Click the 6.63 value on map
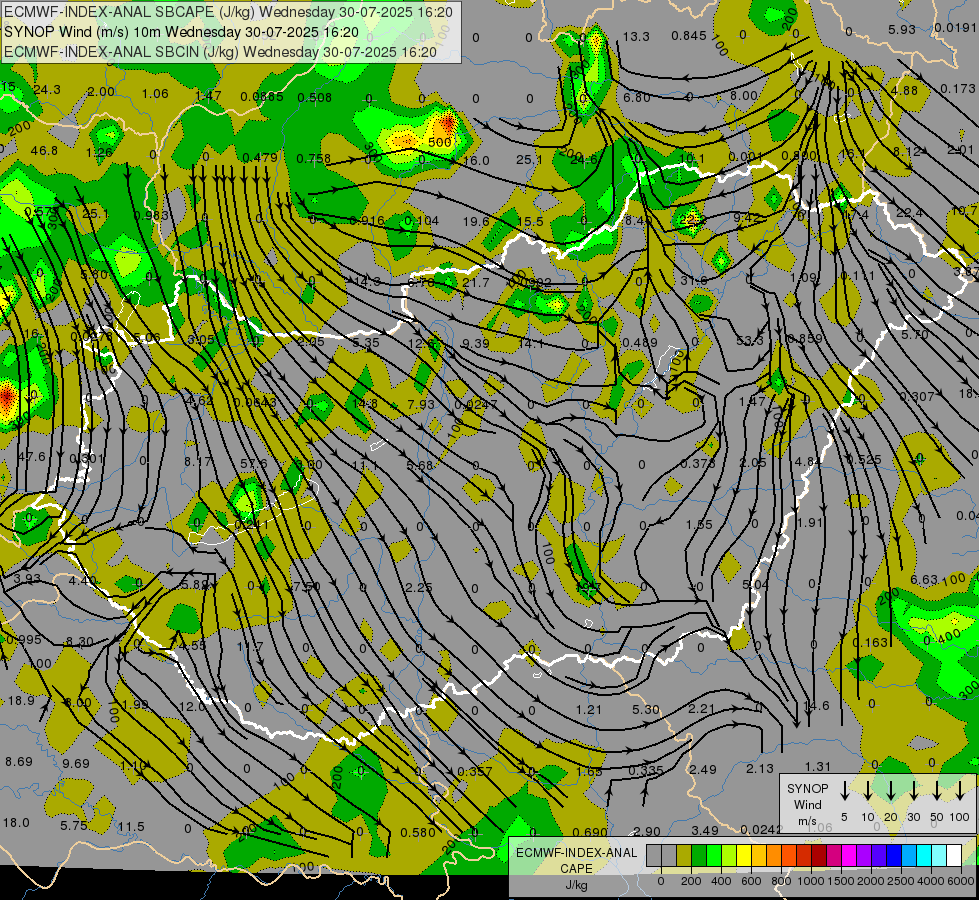 pyautogui.click(x=923, y=580)
